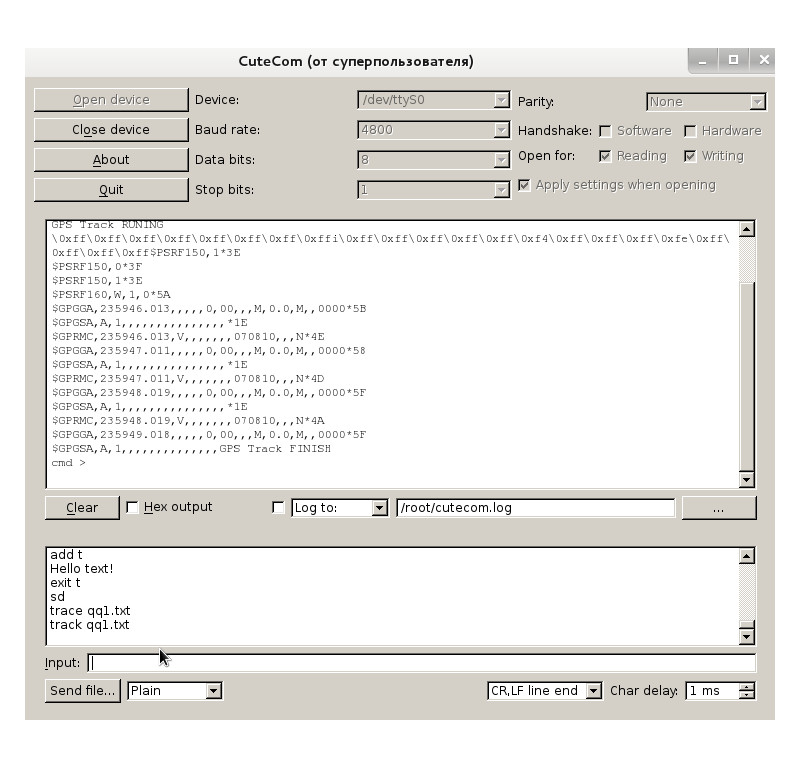Image resolution: width=800 pixels, height=768 pixels.
Task: Enable logging via the Log to checkbox
Action: (278, 507)
